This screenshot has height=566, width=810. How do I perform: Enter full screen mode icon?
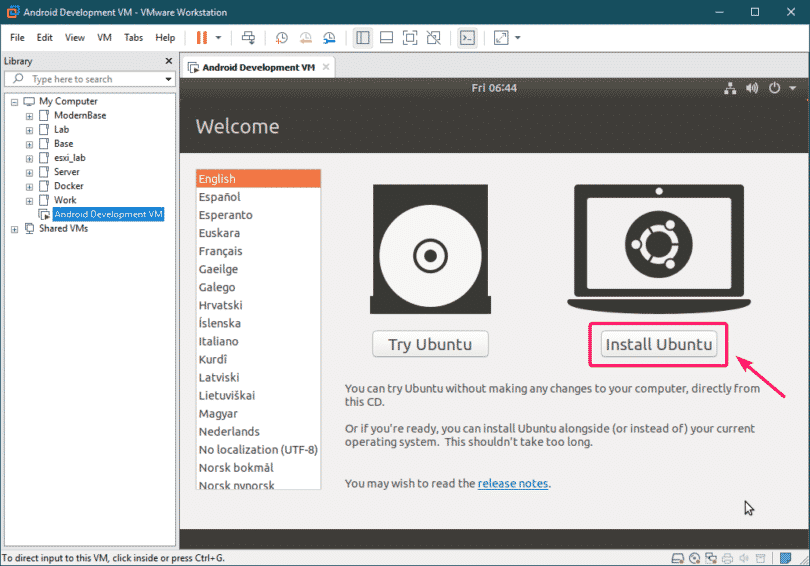[x=410, y=38]
